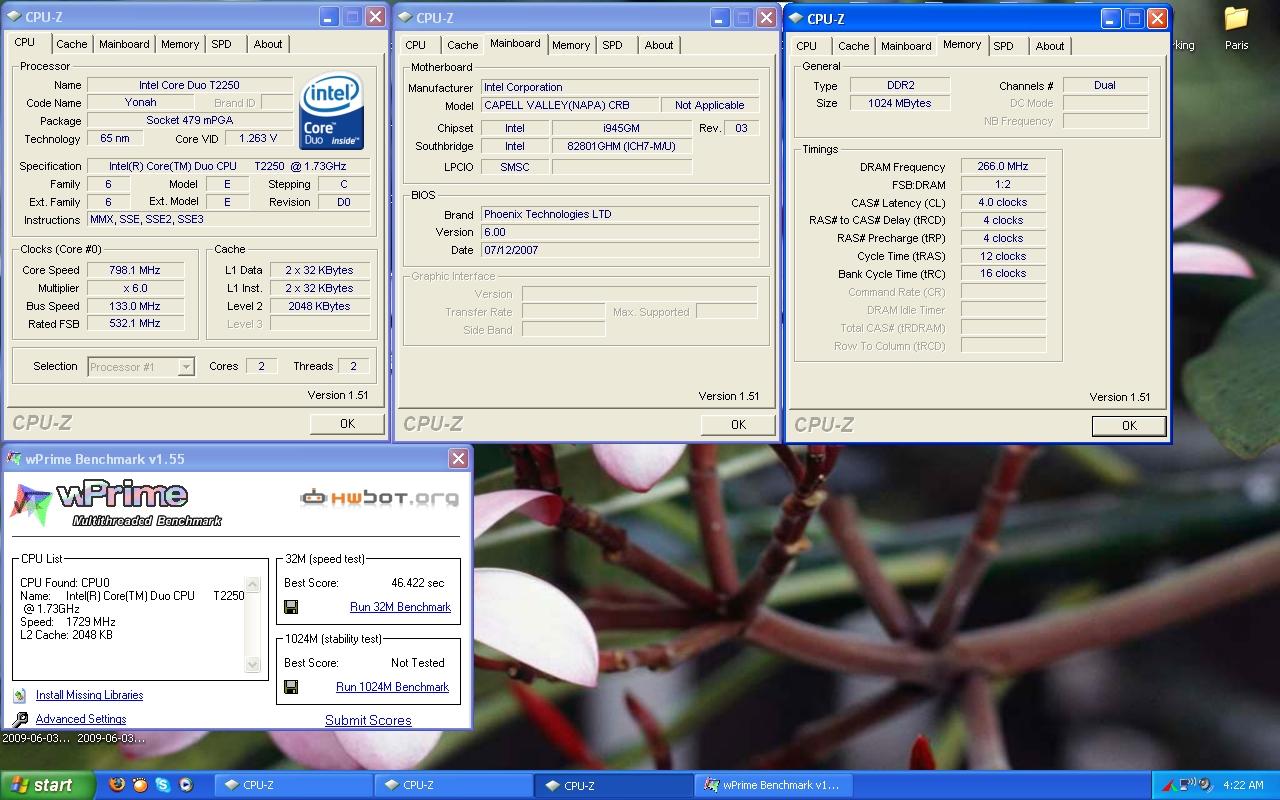
Task: Switch to Cache tab in the CPU window
Action: point(71,44)
